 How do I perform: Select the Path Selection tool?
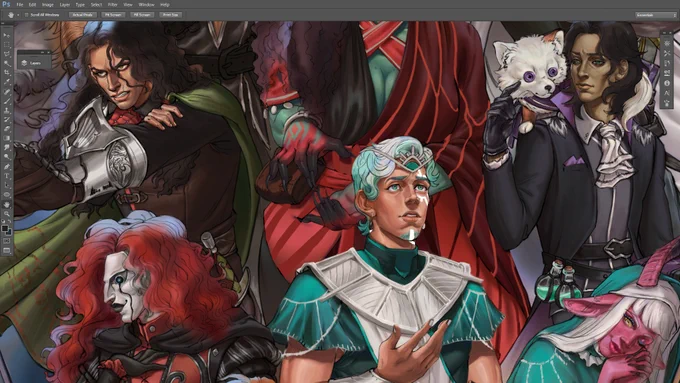(x=7, y=185)
